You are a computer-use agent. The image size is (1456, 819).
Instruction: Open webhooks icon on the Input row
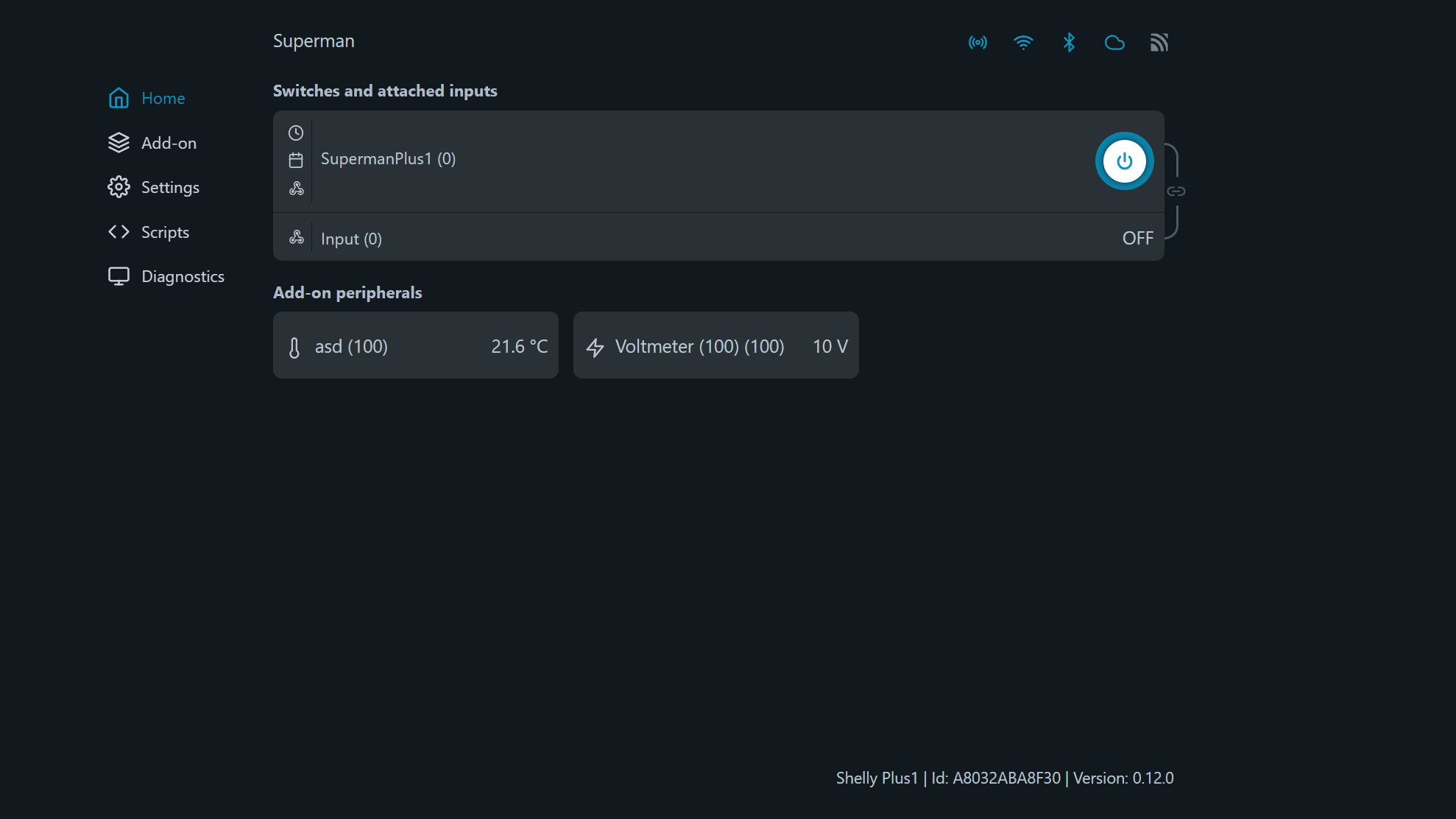[296, 237]
